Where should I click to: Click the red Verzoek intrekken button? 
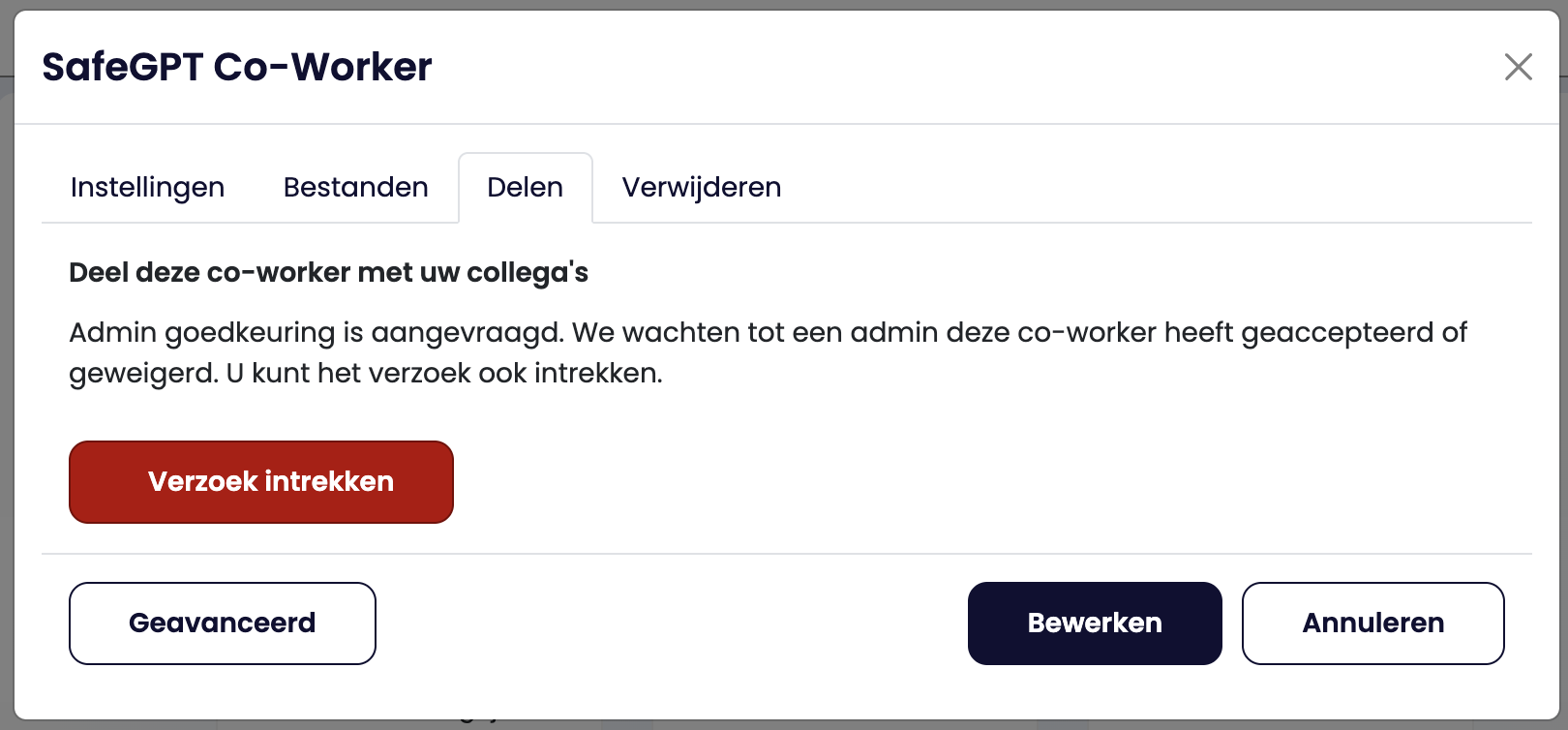click(261, 482)
